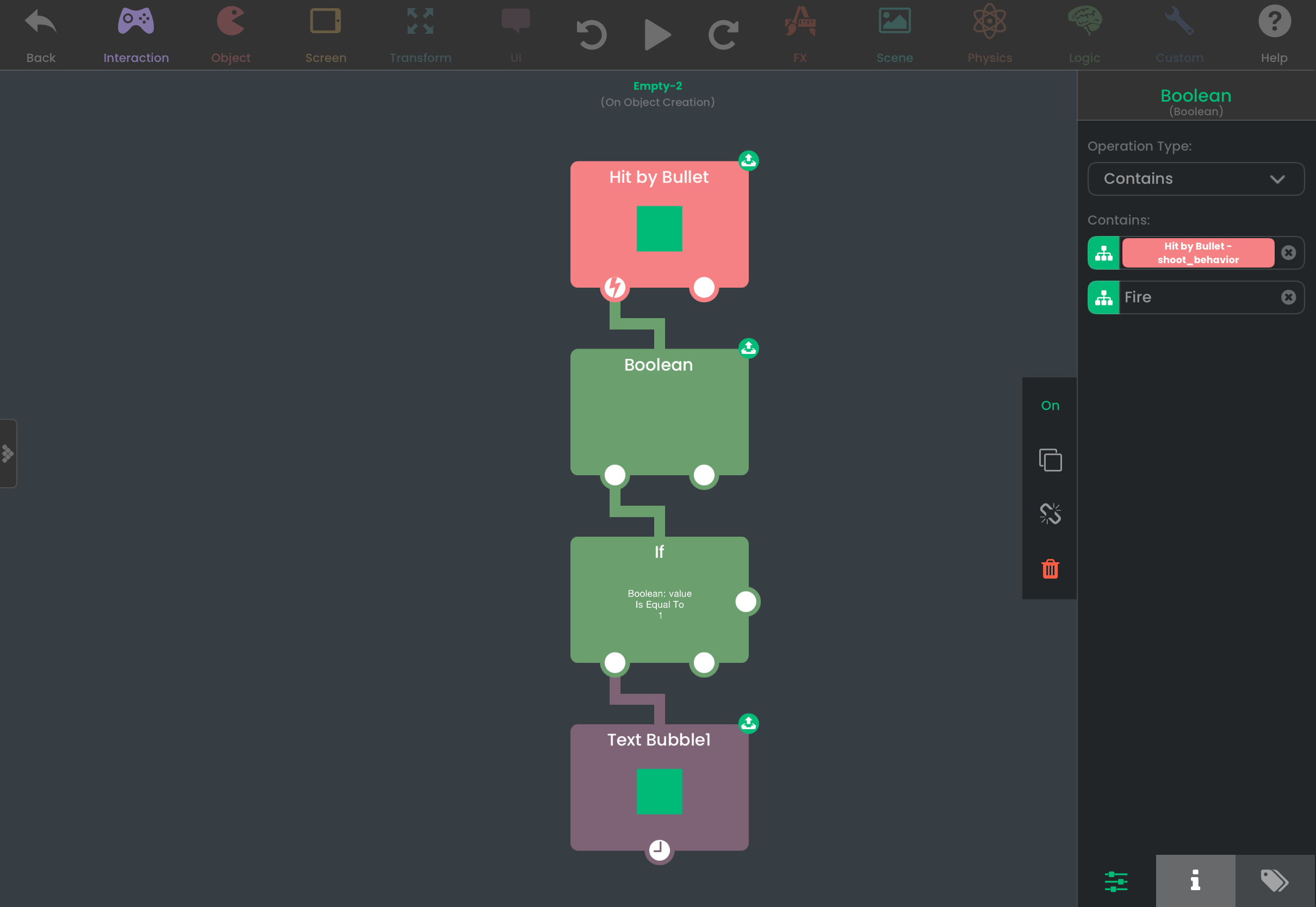
Task: Click the break links icon
Action: [x=1050, y=514]
